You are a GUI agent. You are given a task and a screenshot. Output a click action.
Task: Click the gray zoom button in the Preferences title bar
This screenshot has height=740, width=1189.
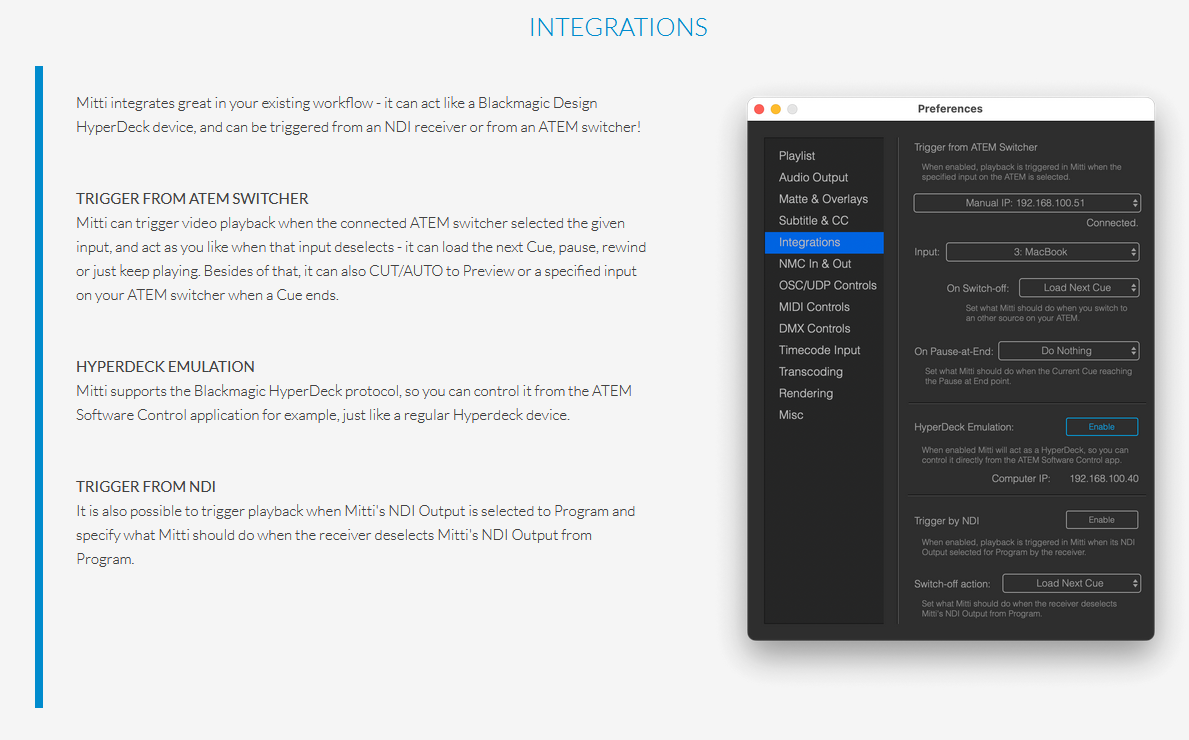tap(792, 109)
